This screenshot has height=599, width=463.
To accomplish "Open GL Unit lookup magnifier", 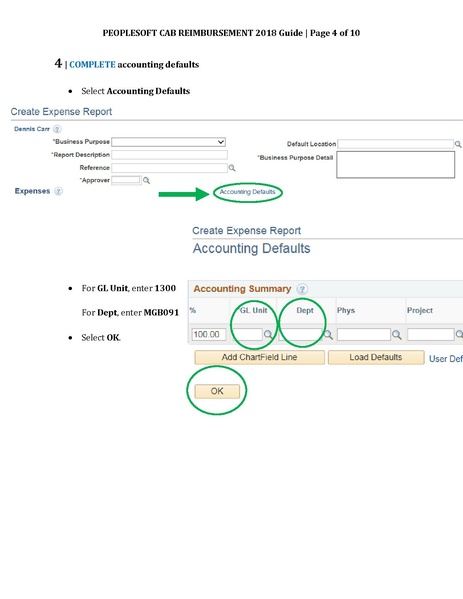I will click(x=268, y=335).
